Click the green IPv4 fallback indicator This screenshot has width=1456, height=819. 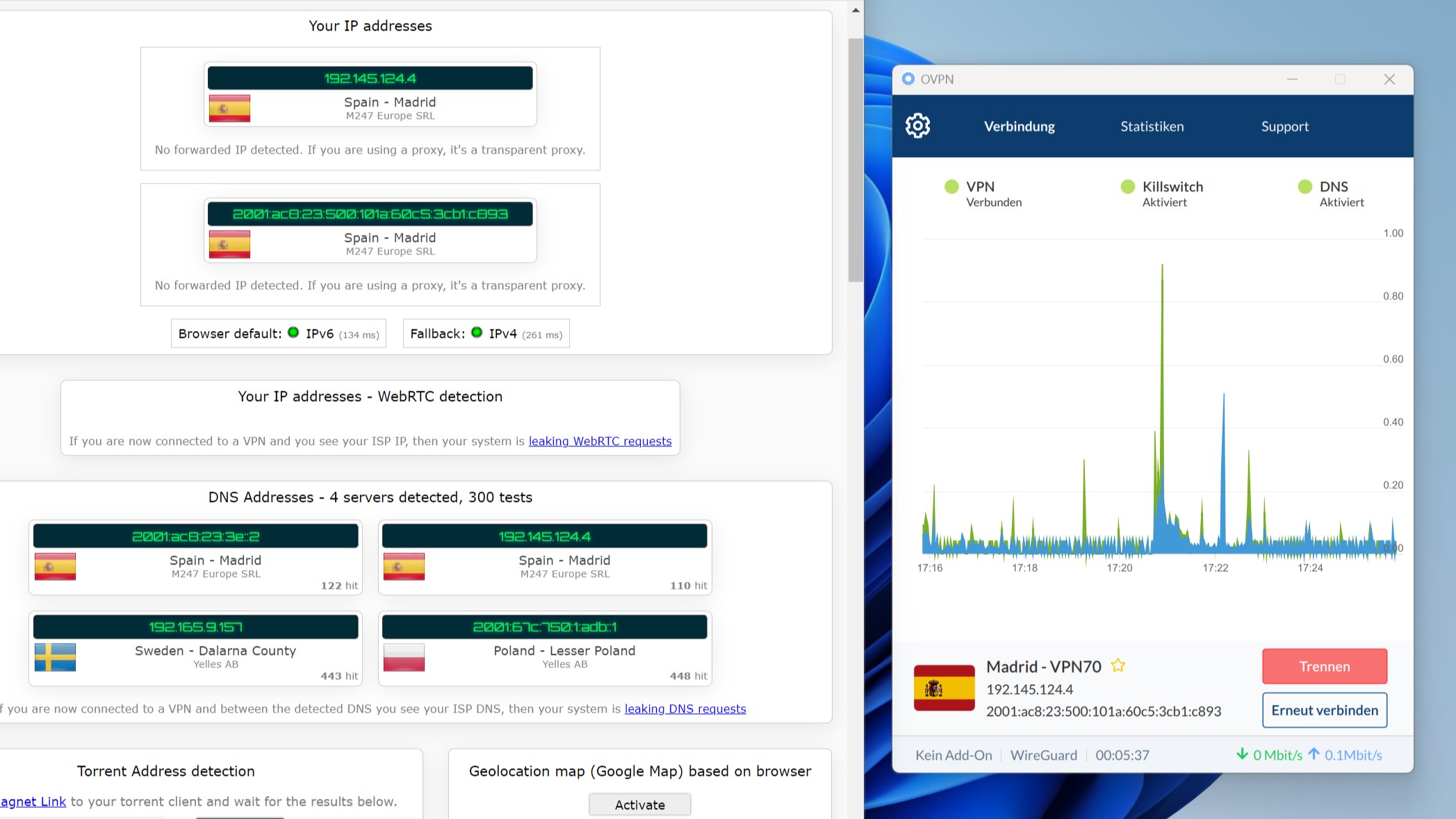coord(477,332)
